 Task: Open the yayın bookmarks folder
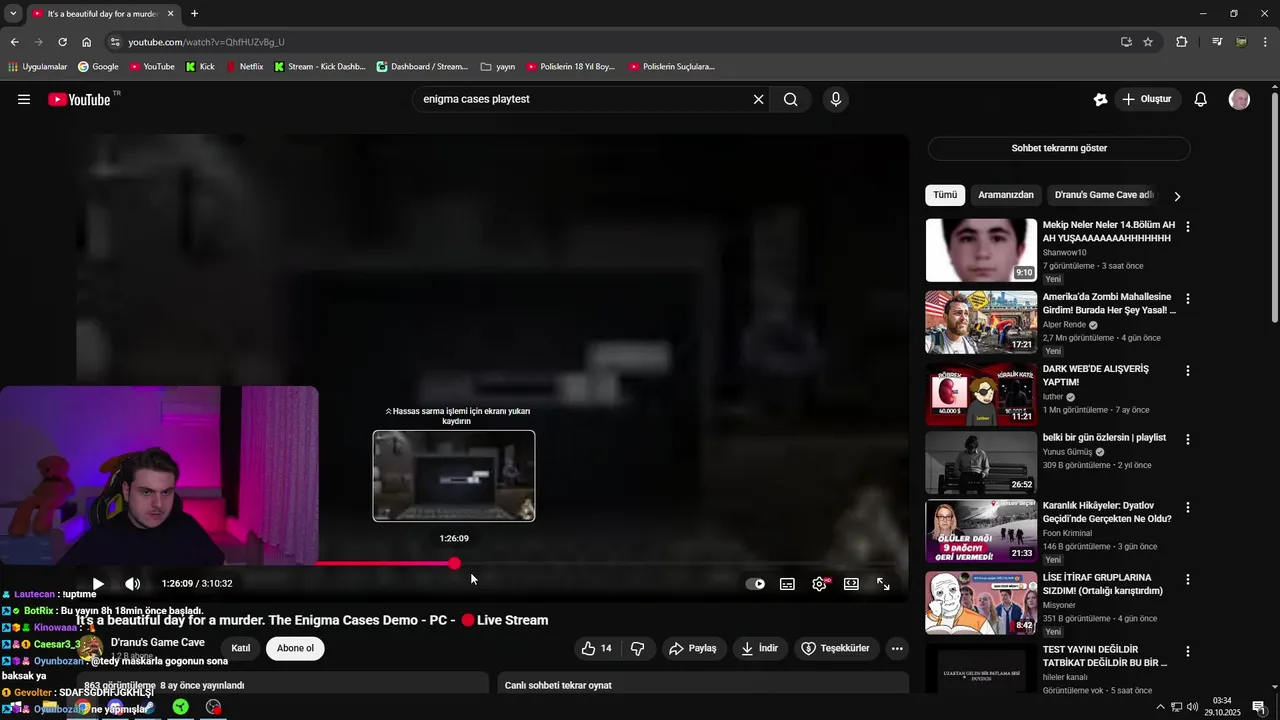(498, 67)
